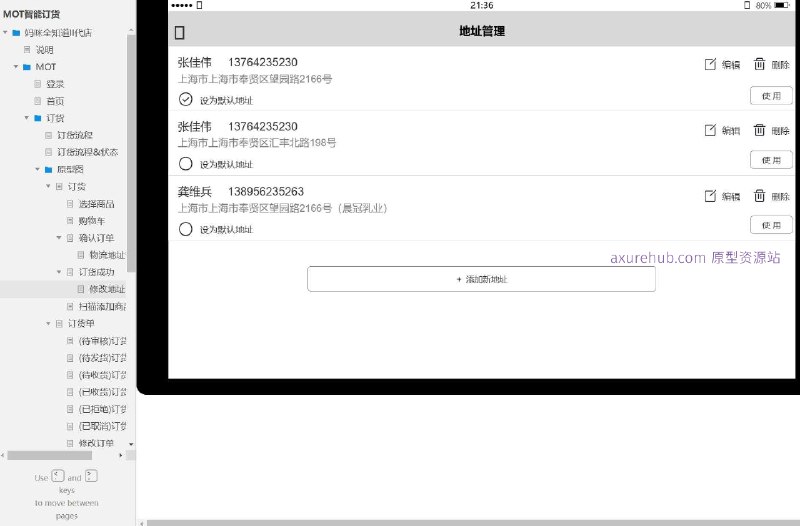Click 使用 button for 龚维兵 address
The image size is (800, 526).
771,225
